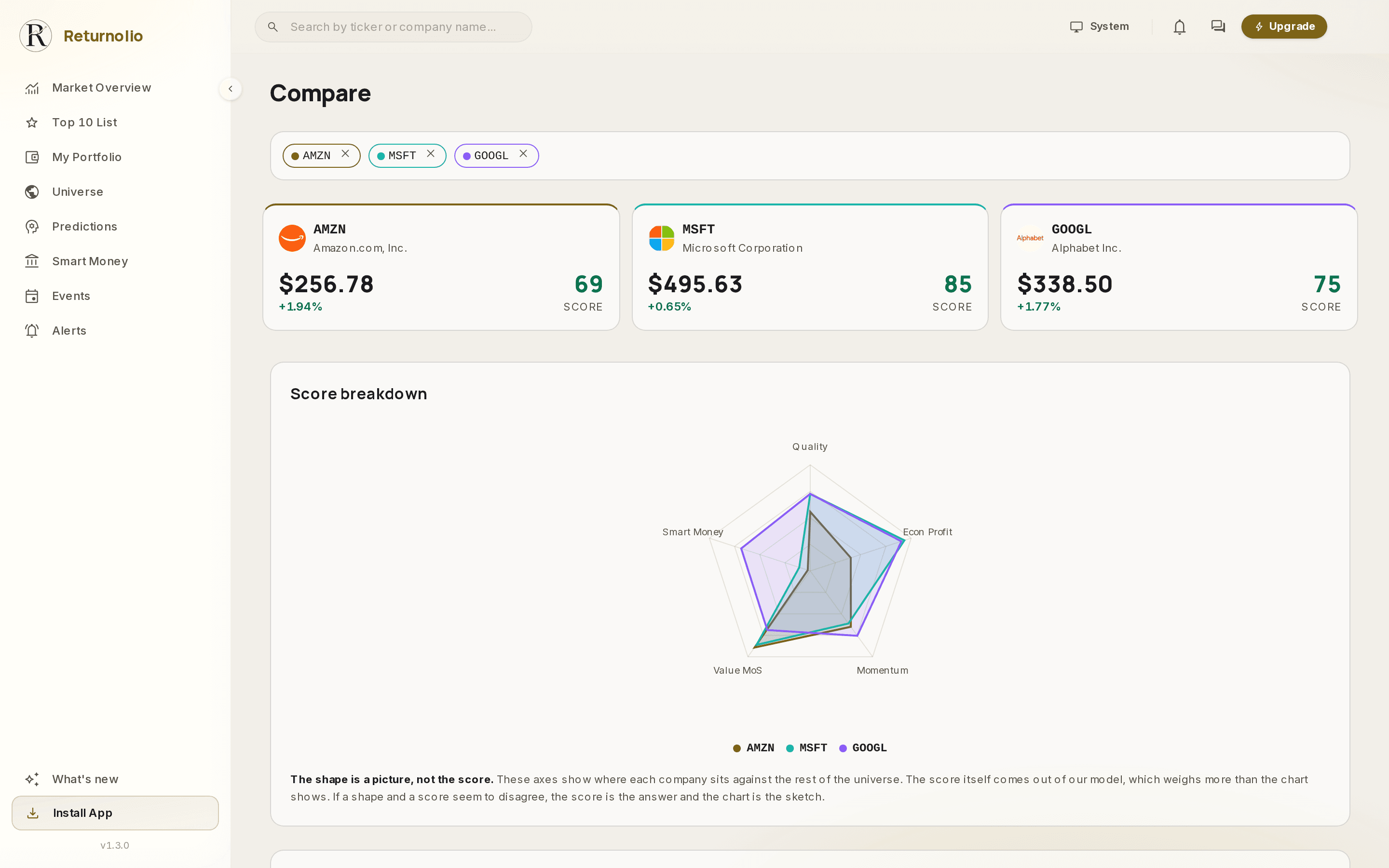This screenshot has height=868, width=1389.
Task: Click the search magnifier icon
Action: pyautogui.click(x=273, y=27)
